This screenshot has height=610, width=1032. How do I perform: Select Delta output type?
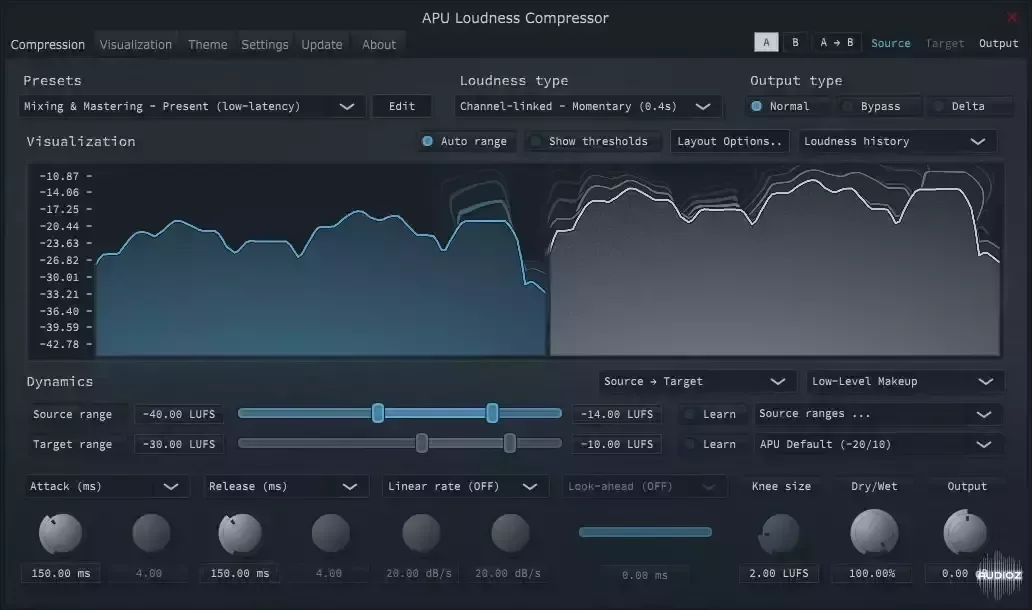coord(968,106)
